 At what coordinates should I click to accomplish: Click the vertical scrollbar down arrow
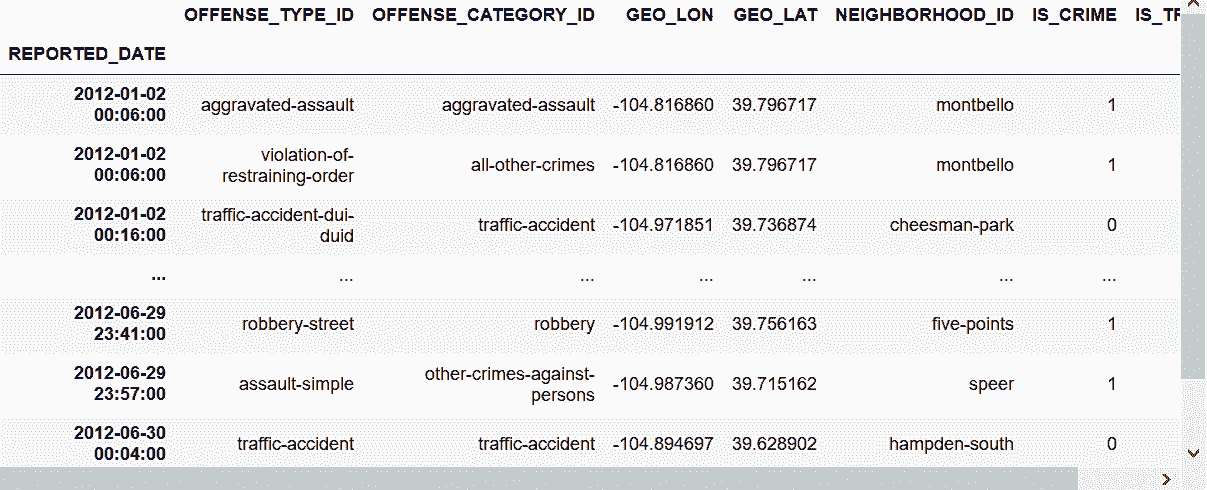(x=1193, y=453)
